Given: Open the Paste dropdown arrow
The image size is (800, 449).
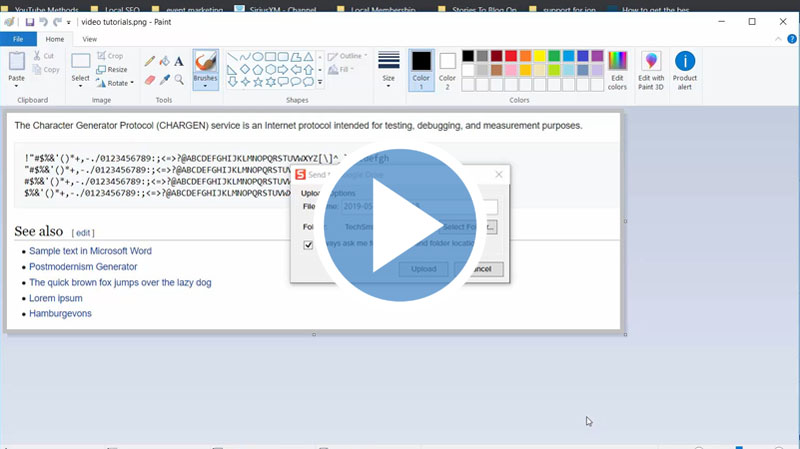Looking at the screenshot, I should pos(17,86).
